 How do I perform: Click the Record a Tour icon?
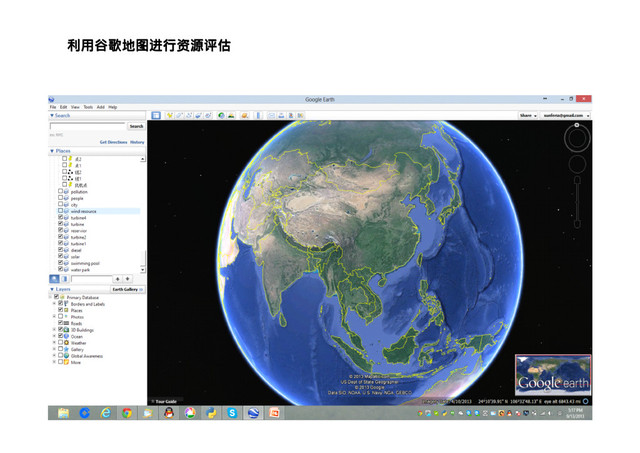pyautogui.click(x=208, y=115)
